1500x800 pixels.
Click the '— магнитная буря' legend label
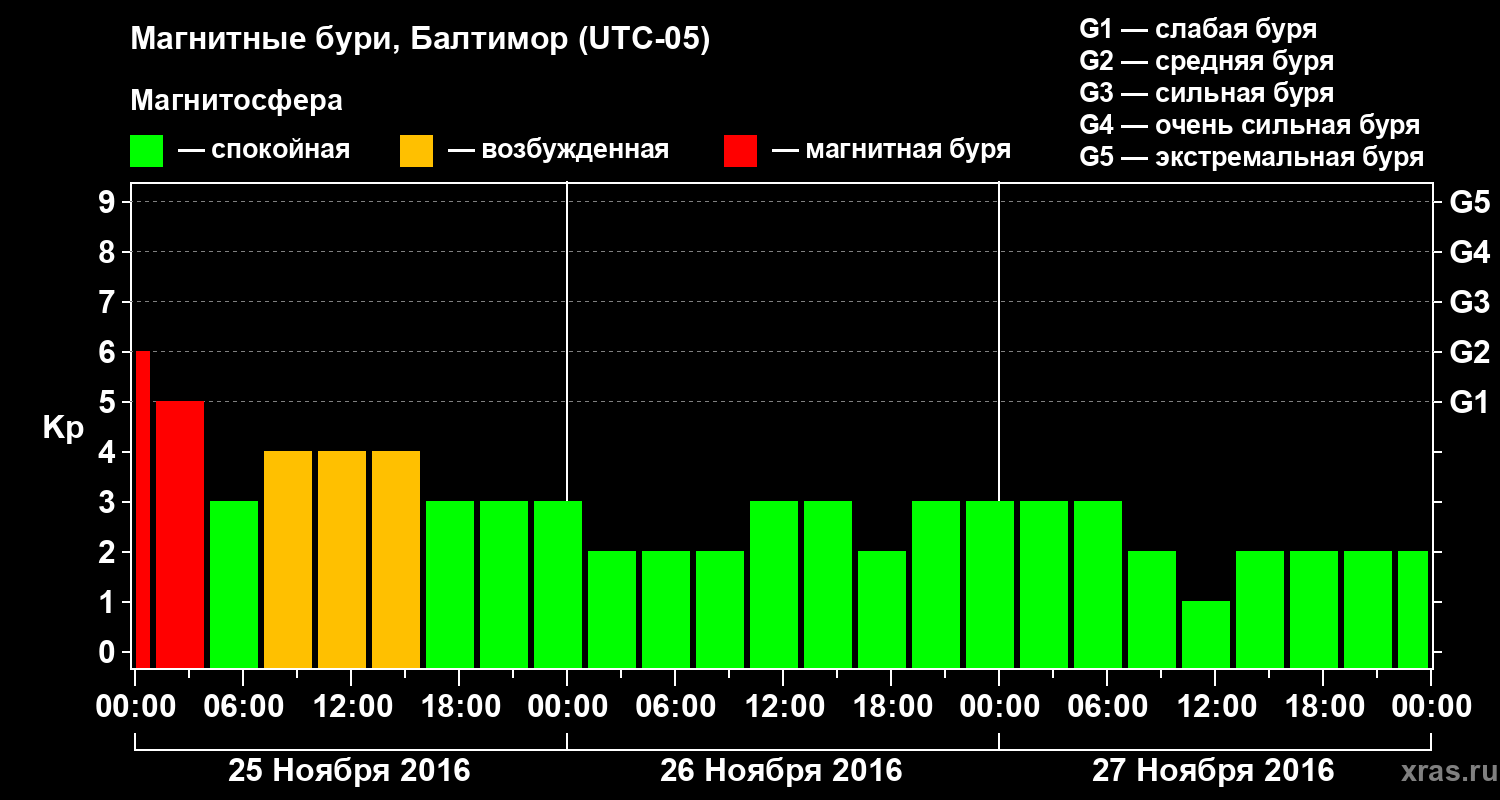891,151
